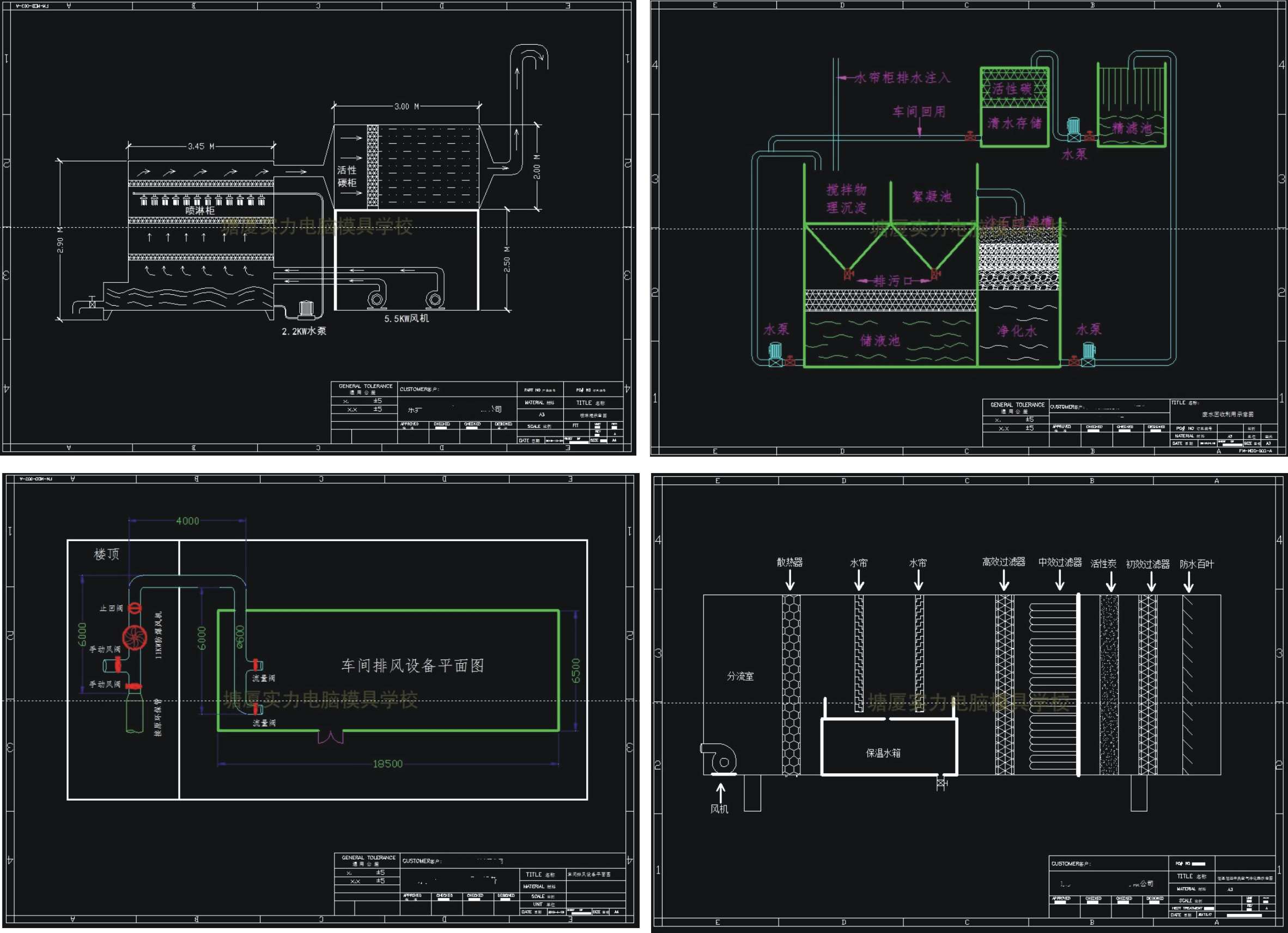Select the 2.50 M vertical dimension
Image resolution: width=1288 pixels, height=933 pixels.
tap(507, 259)
